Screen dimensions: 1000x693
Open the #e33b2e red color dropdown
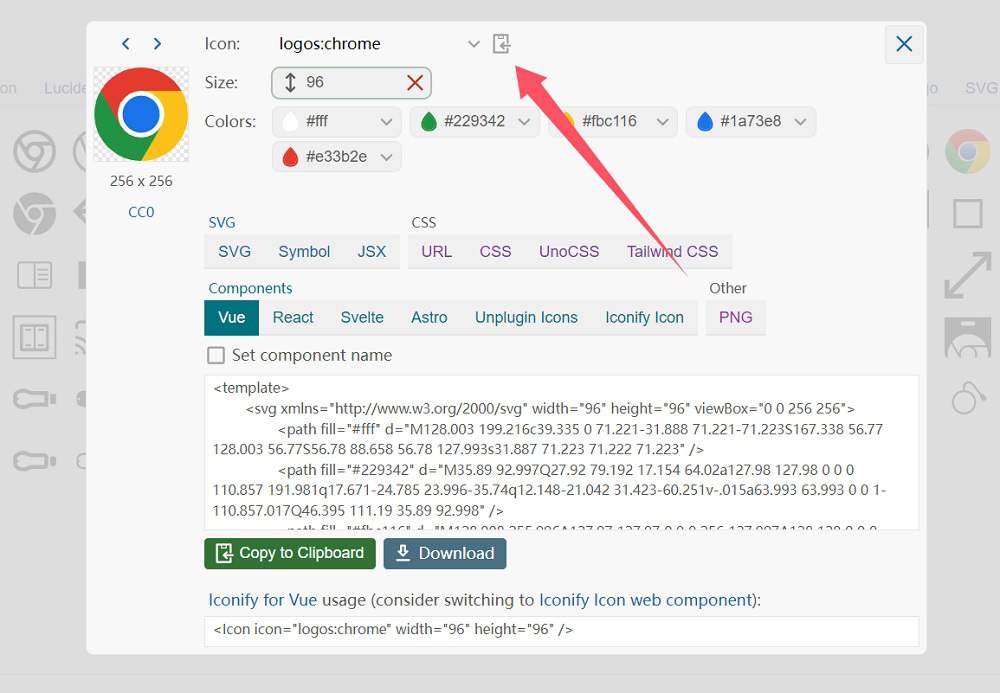(385, 157)
